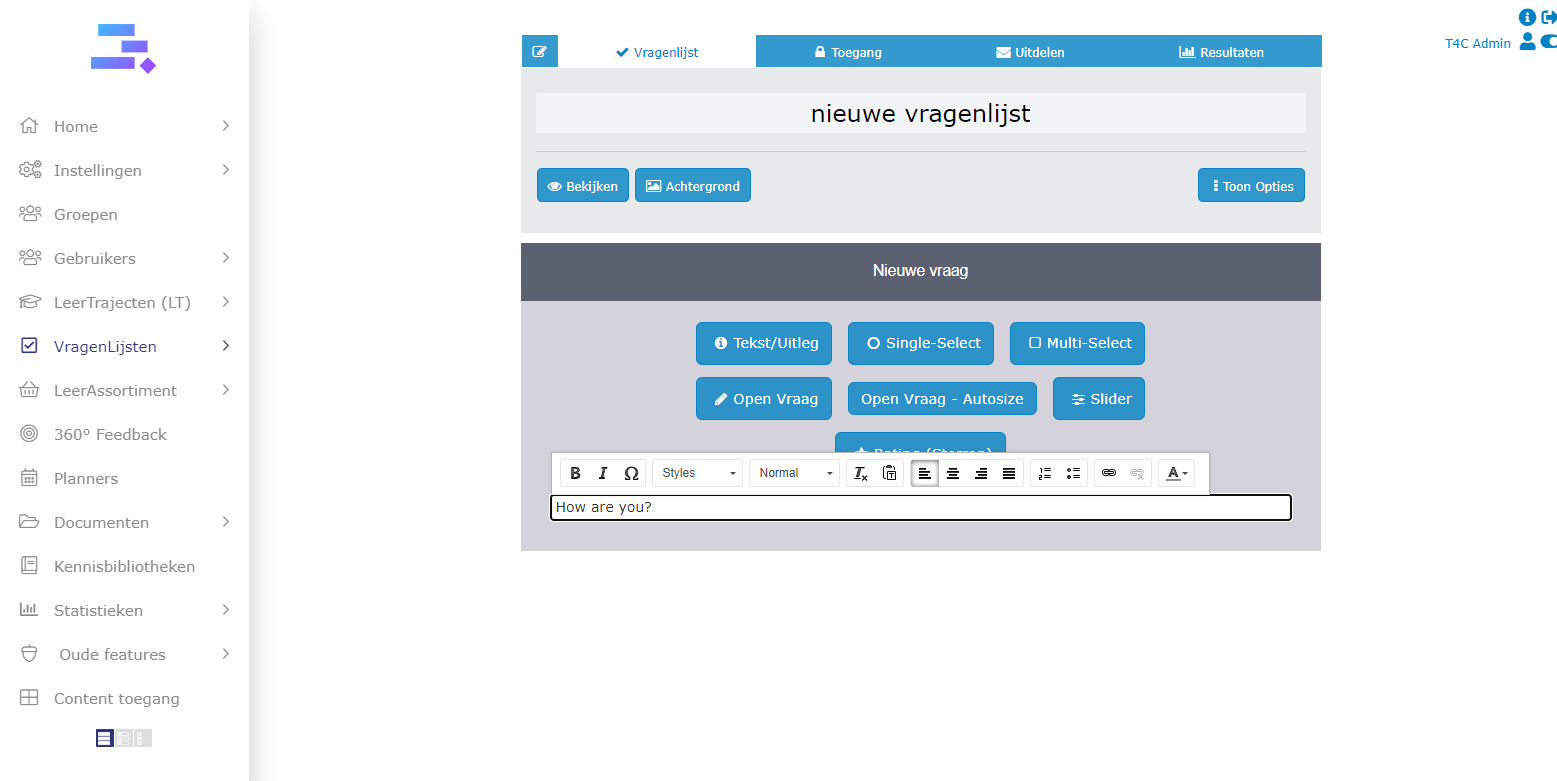
Task: Open the Normal paragraph format dropdown
Action: point(794,473)
